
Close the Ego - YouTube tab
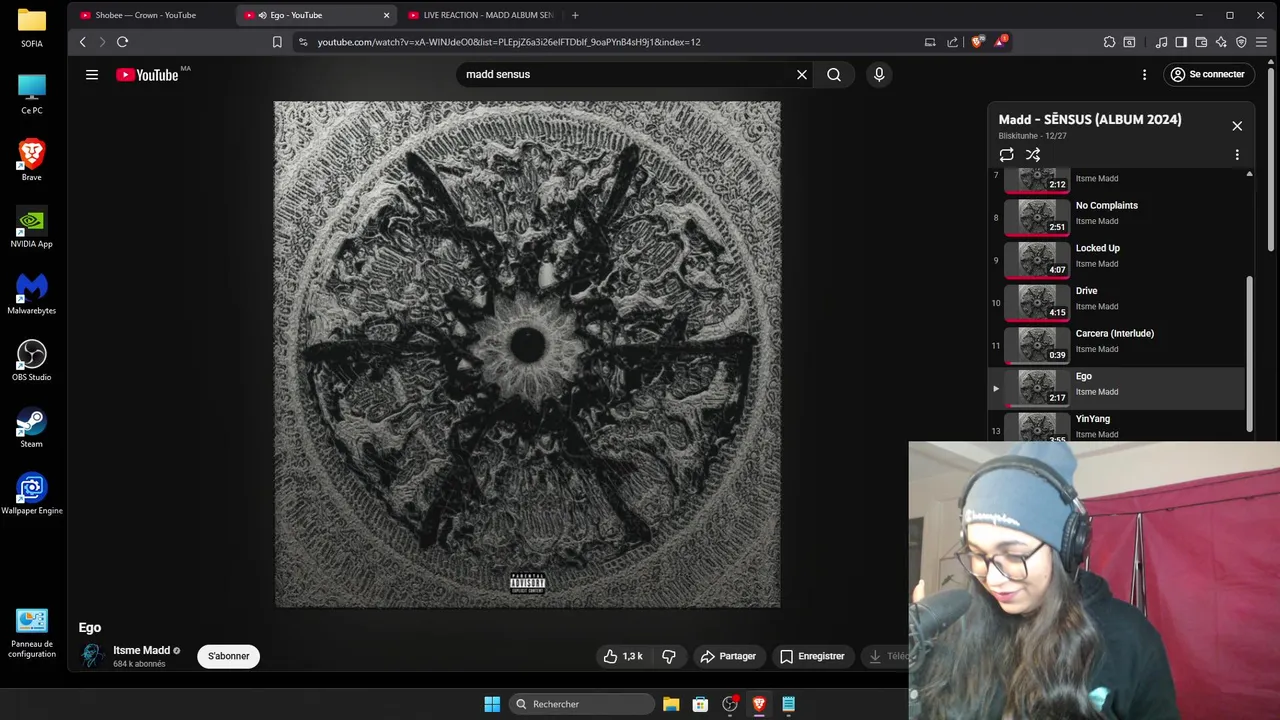pos(386,15)
